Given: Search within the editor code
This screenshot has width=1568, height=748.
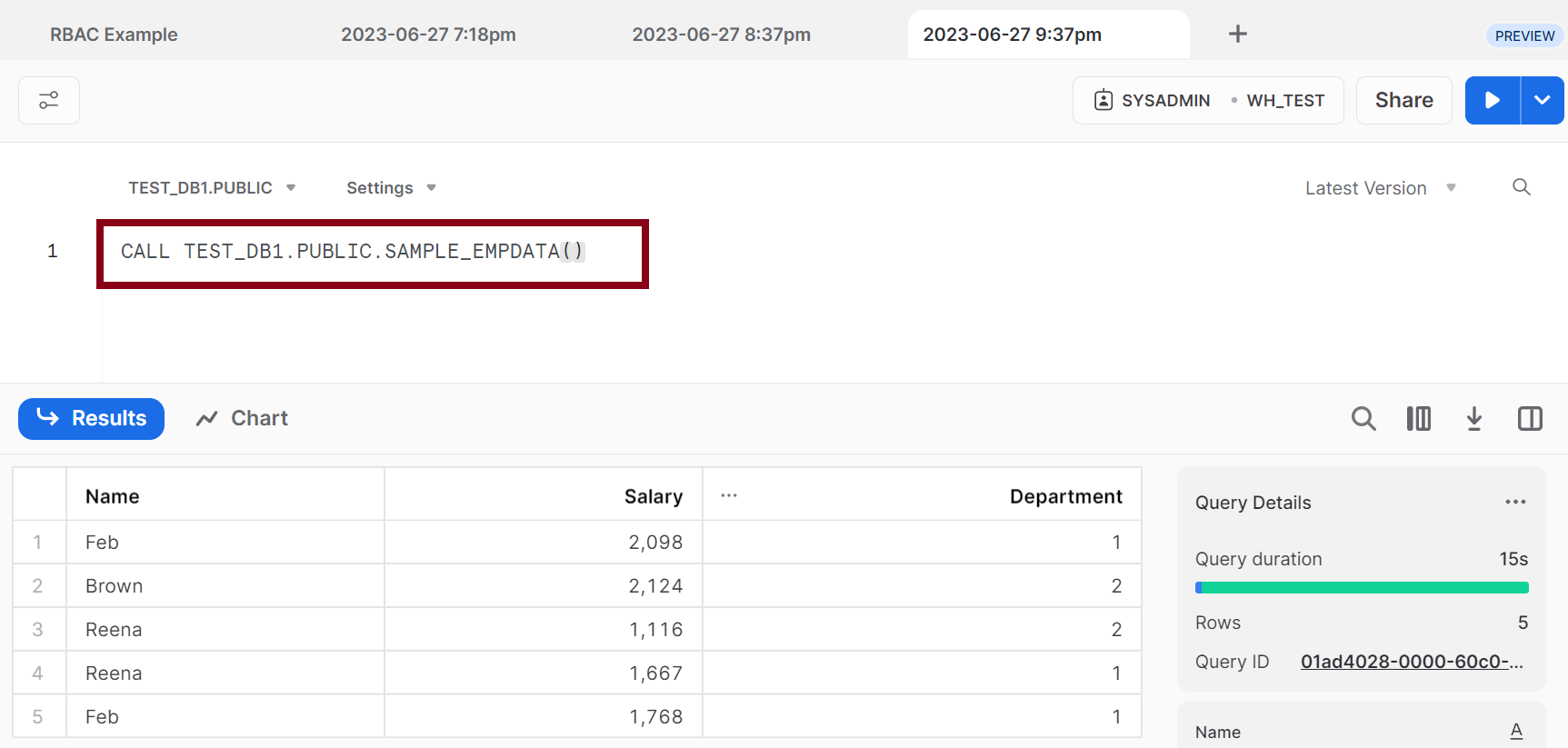Looking at the screenshot, I should (1521, 187).
